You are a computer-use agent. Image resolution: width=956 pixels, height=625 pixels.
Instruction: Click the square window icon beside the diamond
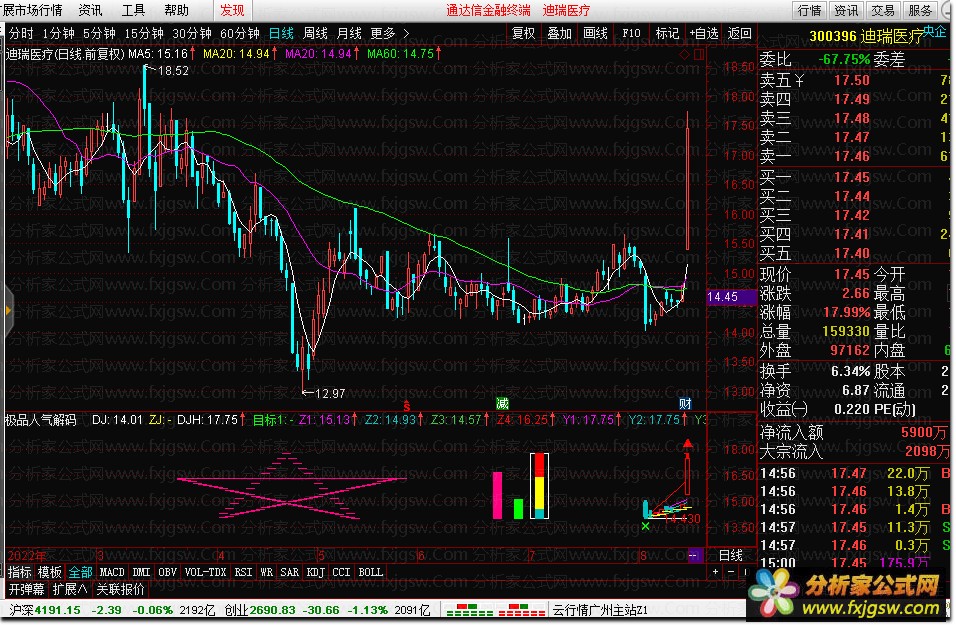point(699,55)
